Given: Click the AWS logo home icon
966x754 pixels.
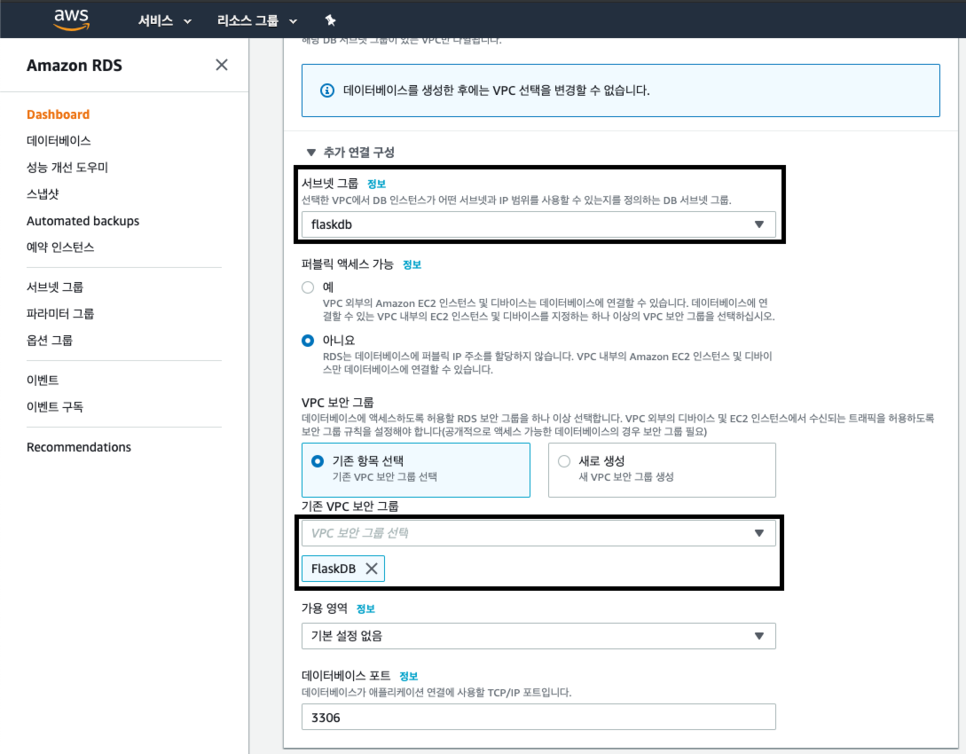Looking at the screenshot, I should (x=71, y=20).
